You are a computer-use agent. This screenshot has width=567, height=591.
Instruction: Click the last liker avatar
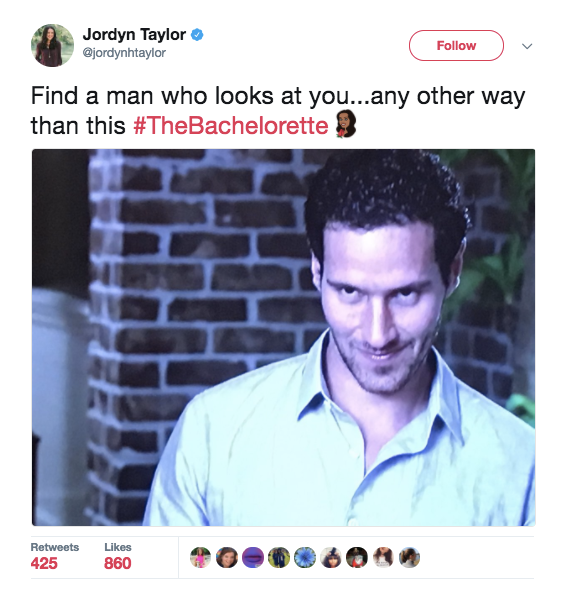pyautogui.click(x=409, y=557)
